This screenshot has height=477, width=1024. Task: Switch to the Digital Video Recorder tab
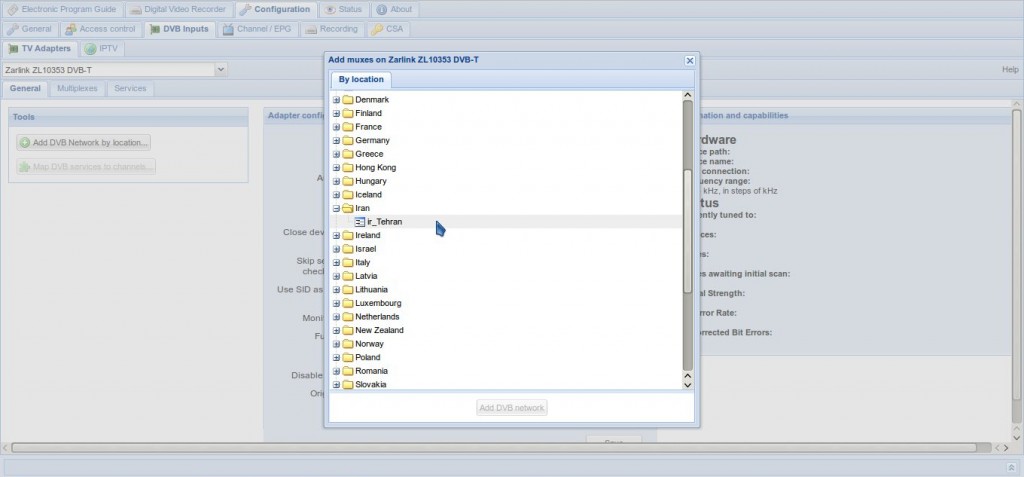[x=178, y=10]
